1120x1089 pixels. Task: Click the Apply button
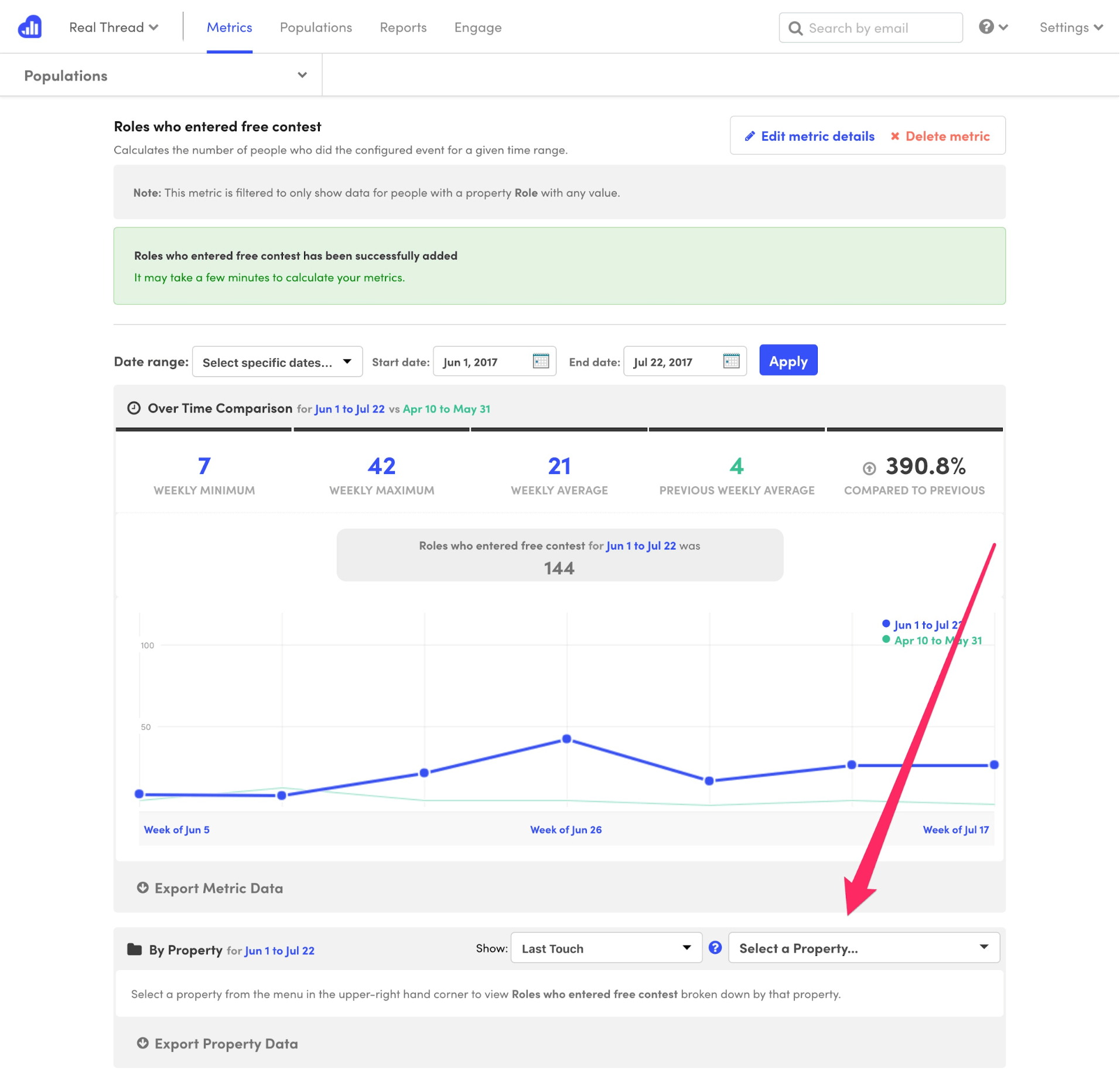coord(788,360)
